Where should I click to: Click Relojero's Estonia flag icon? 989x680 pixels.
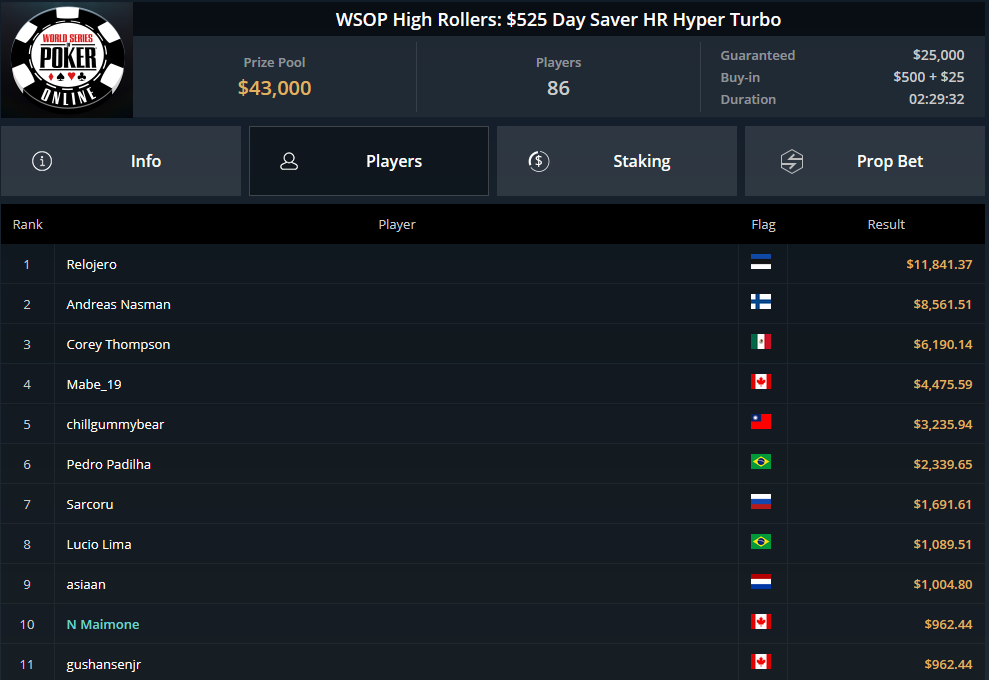tap(761, 262)
